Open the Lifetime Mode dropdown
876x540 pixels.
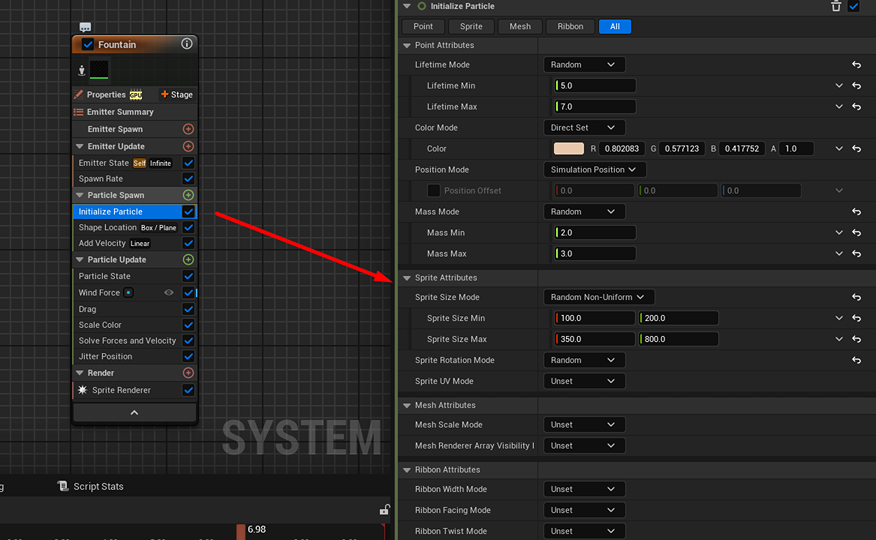[584, 65]
